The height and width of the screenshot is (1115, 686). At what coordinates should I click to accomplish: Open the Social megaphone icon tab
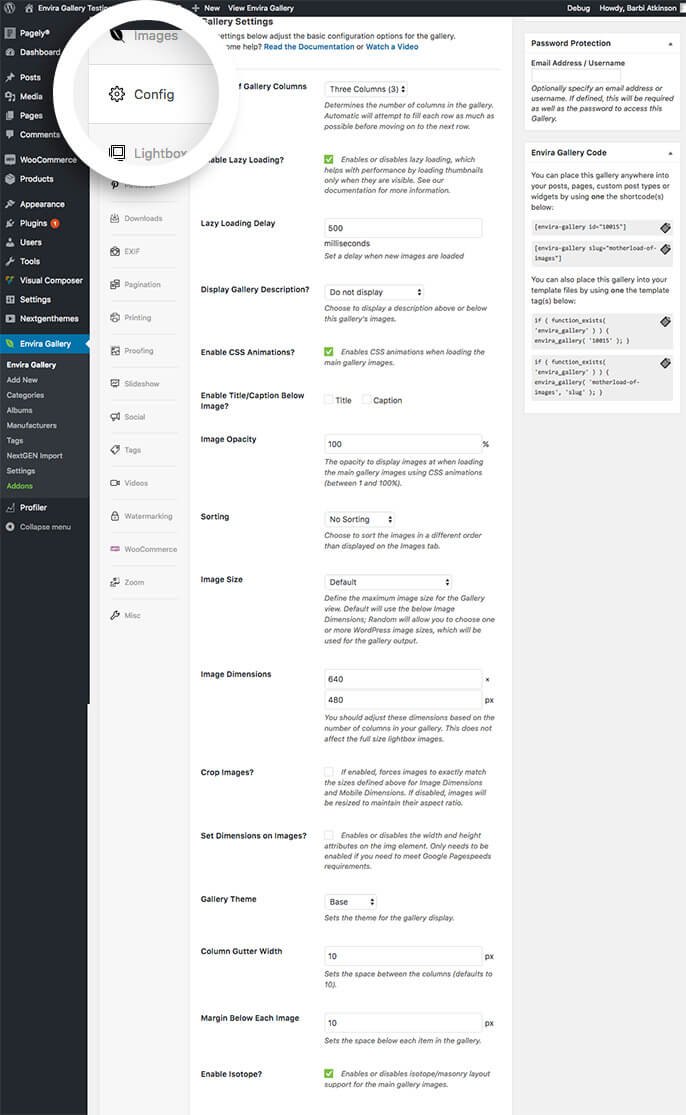116,417
